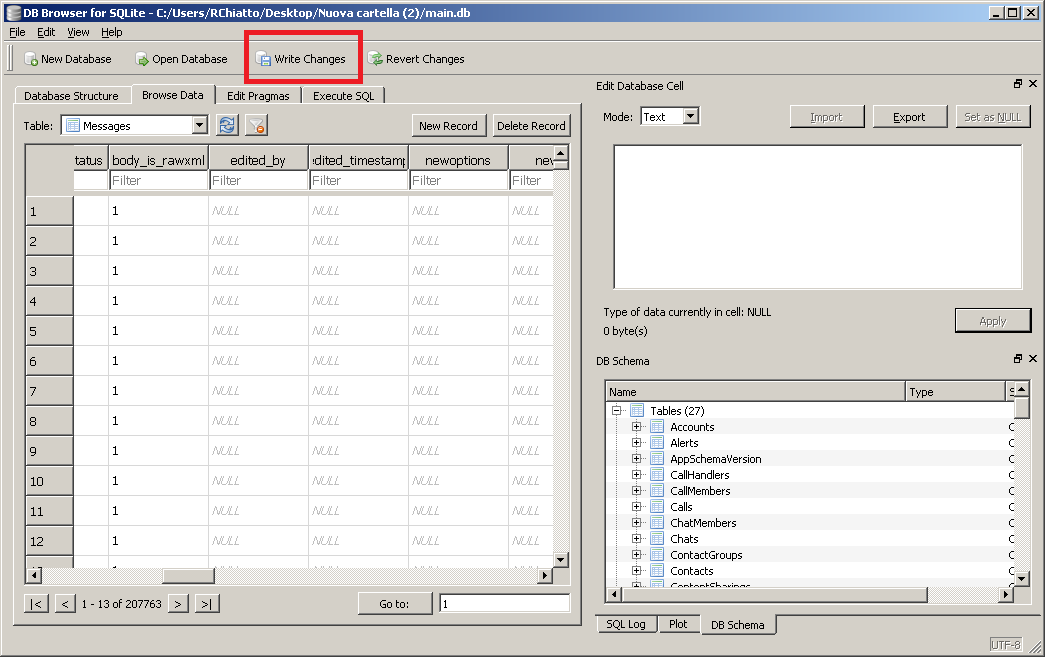Image resolution: width=1045 pixels, height=657 pixels.
Task: Click the Go to record number field
Action: tap(505, 604)
